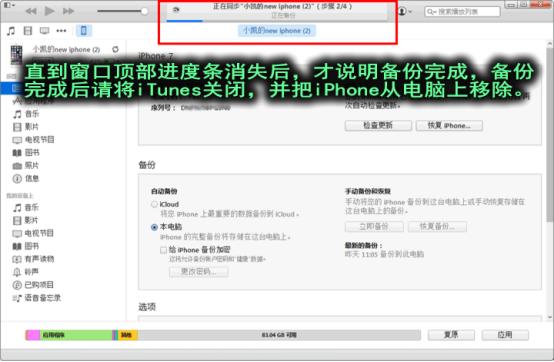The image size is (554, 362).
Task: Switch to the TV Shows library icon
Action: coord(45,31)
